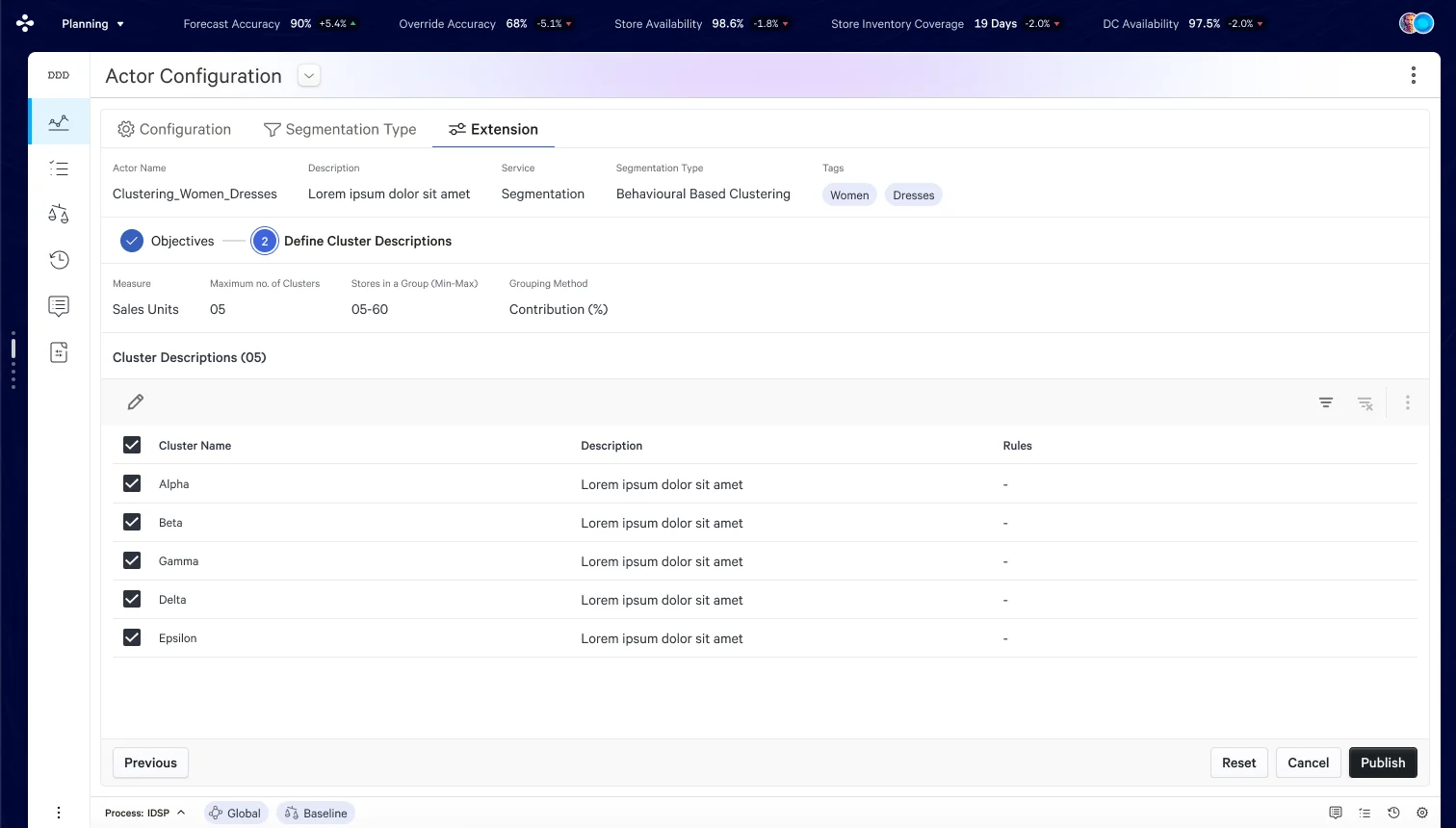
Task: Click the app logo icon in top bar
Action: coord(25,23)
